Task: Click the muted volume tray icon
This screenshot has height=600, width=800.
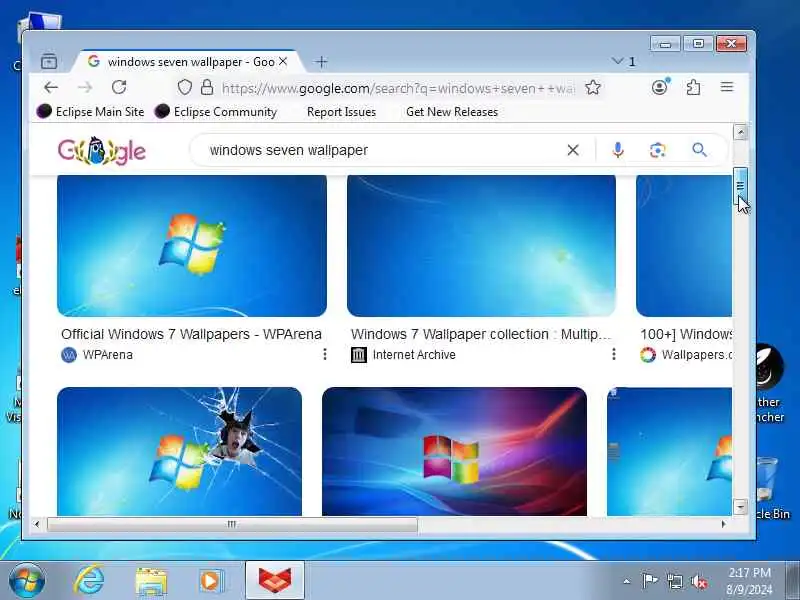Action: (698, 581)
